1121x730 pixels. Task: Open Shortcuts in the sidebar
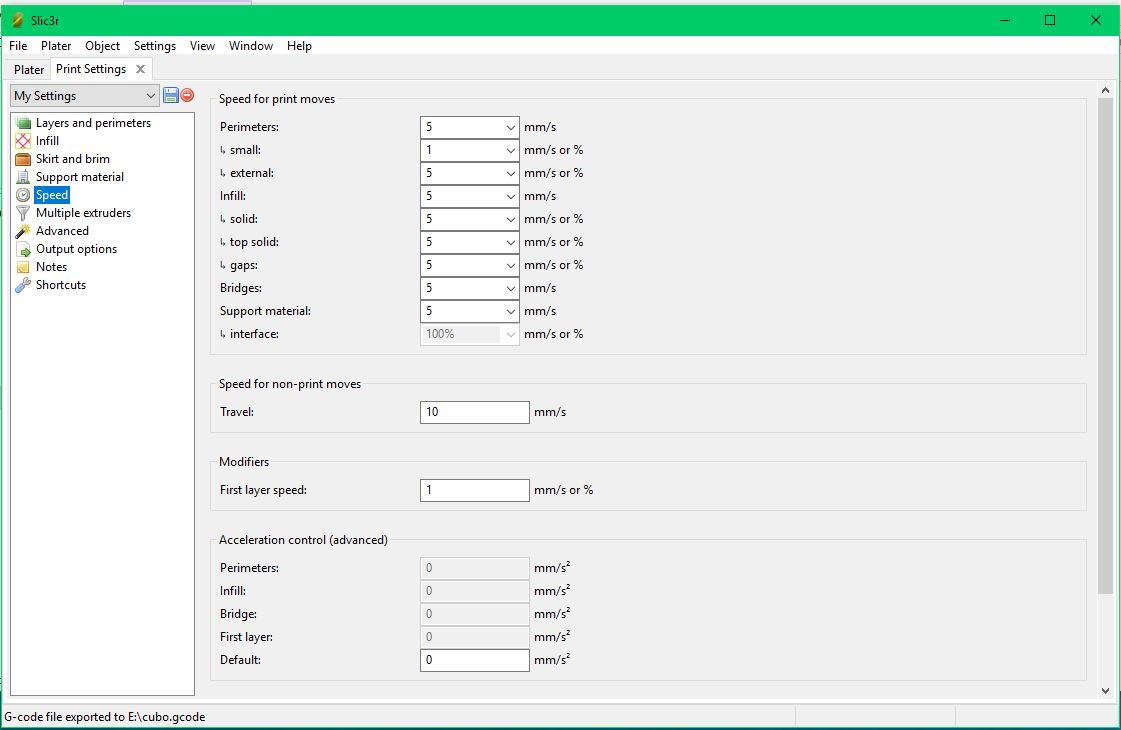pos(60,285)
